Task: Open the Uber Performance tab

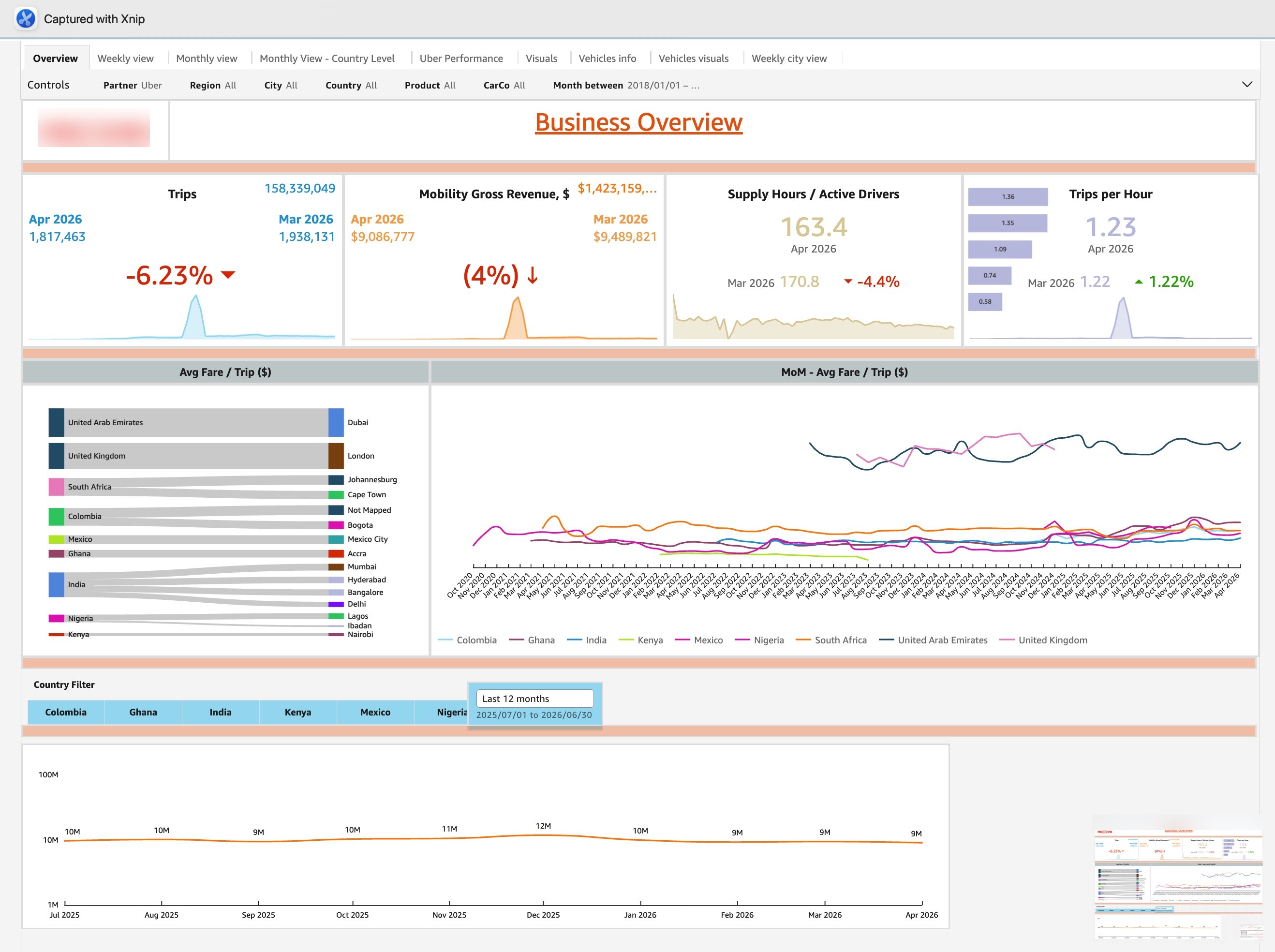Action: coord(461,58)
